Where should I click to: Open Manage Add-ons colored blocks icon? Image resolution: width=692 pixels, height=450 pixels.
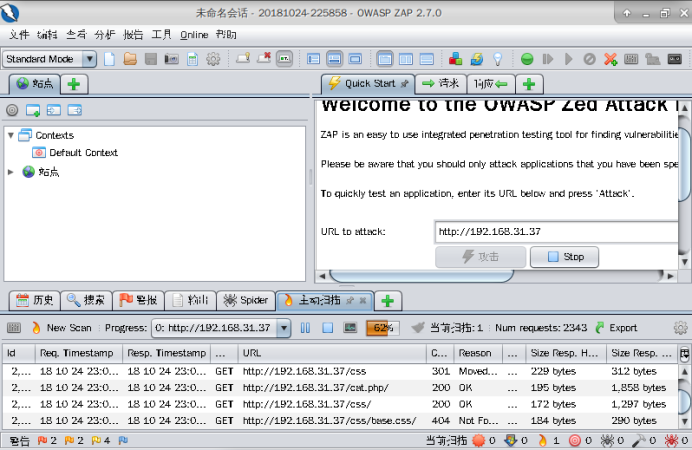tap(455, 59)
